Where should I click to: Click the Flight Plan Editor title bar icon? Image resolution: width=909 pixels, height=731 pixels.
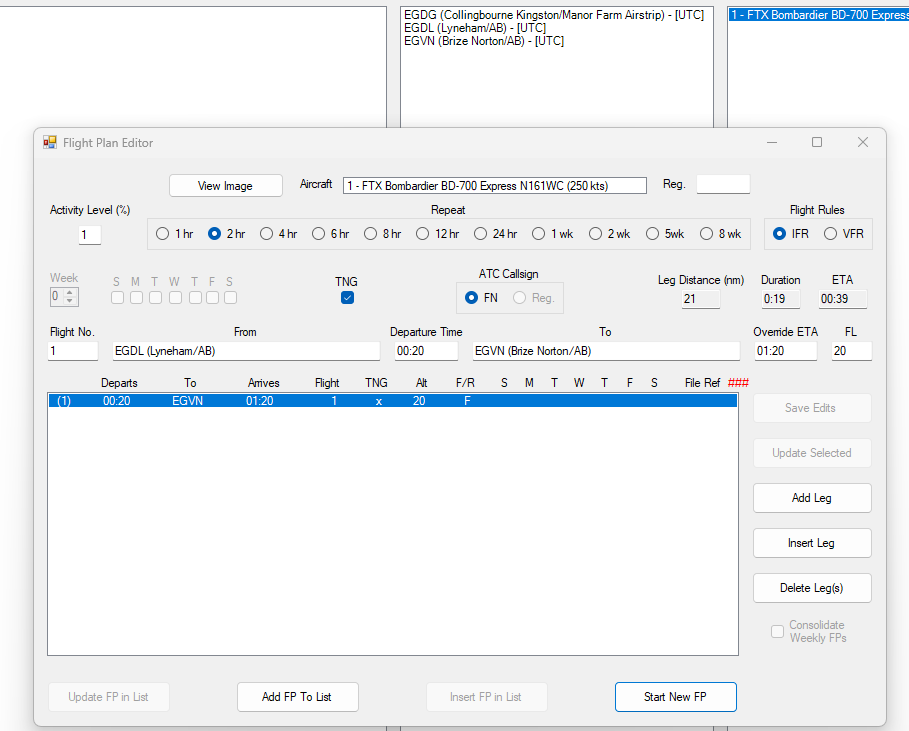(x=49, y=143)
